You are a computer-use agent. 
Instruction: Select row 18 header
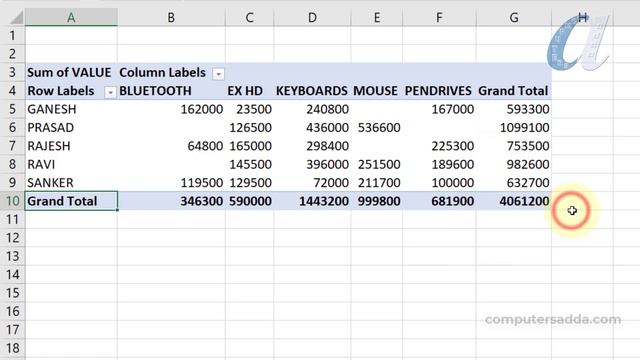pos(12,348)
